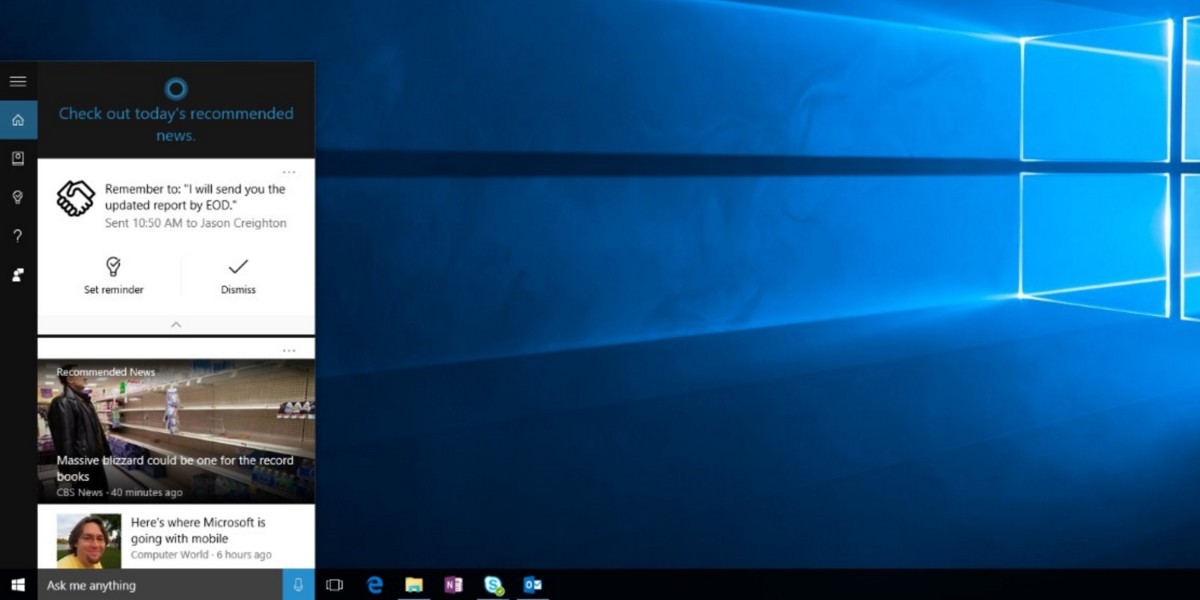
Task: Click Set reminder on the commitment card
Action: (x=113, y=276)
